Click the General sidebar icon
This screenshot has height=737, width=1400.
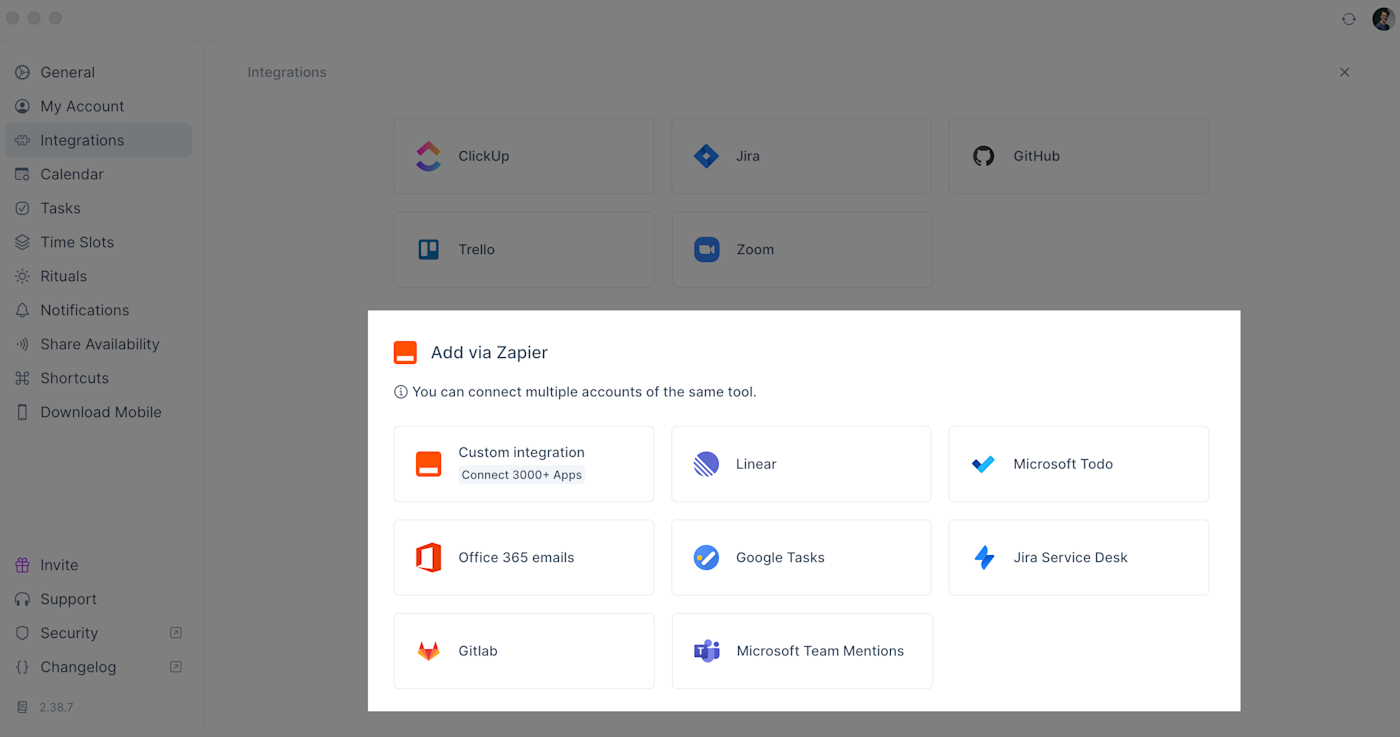click(22, 72)
